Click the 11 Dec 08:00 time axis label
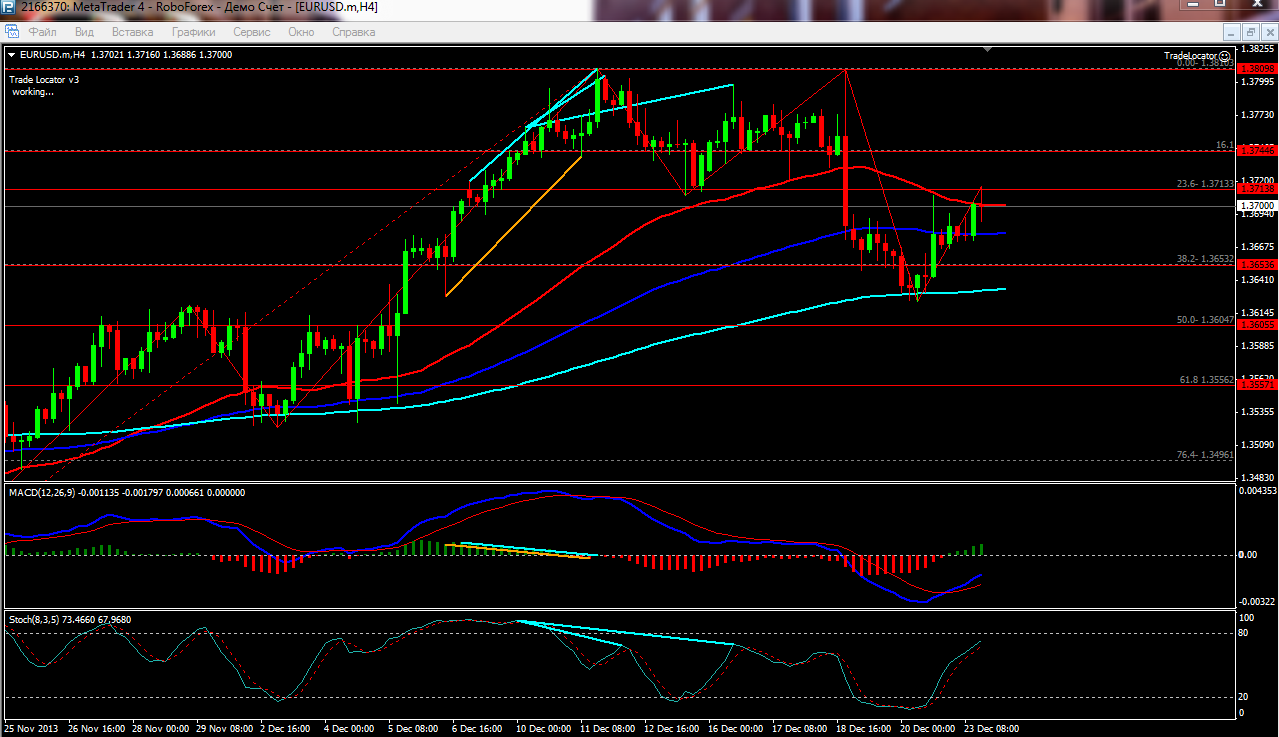Image resolution: width=1279 pixels, height=737 pixels. point(608,728)
